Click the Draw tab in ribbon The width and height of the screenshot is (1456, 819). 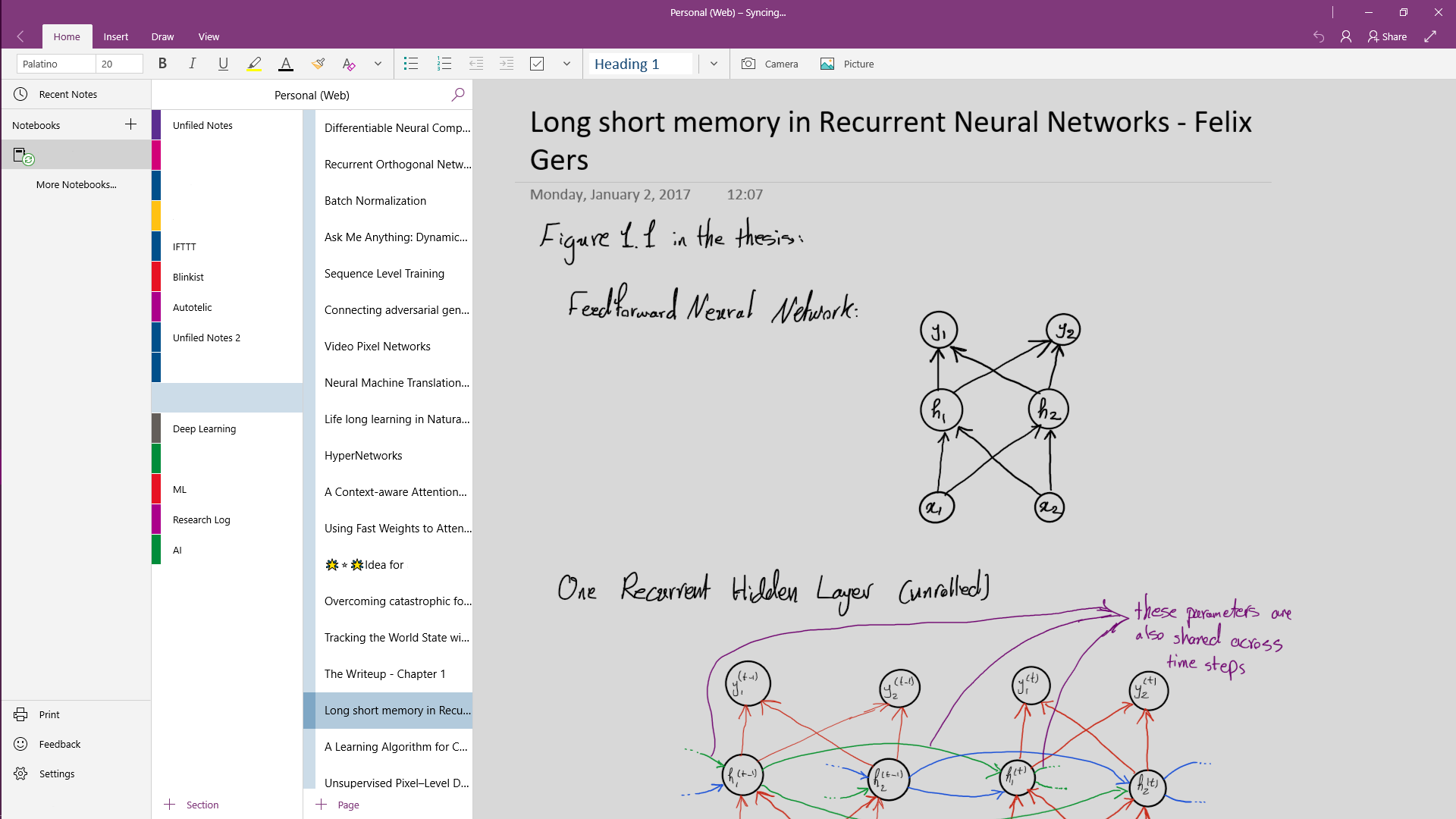[x=162, y=37]
